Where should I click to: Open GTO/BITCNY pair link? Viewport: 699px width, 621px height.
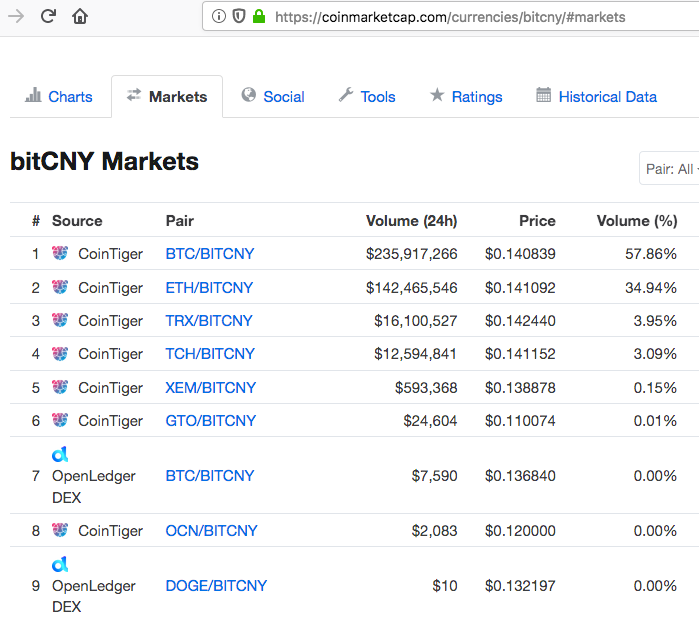210,420
